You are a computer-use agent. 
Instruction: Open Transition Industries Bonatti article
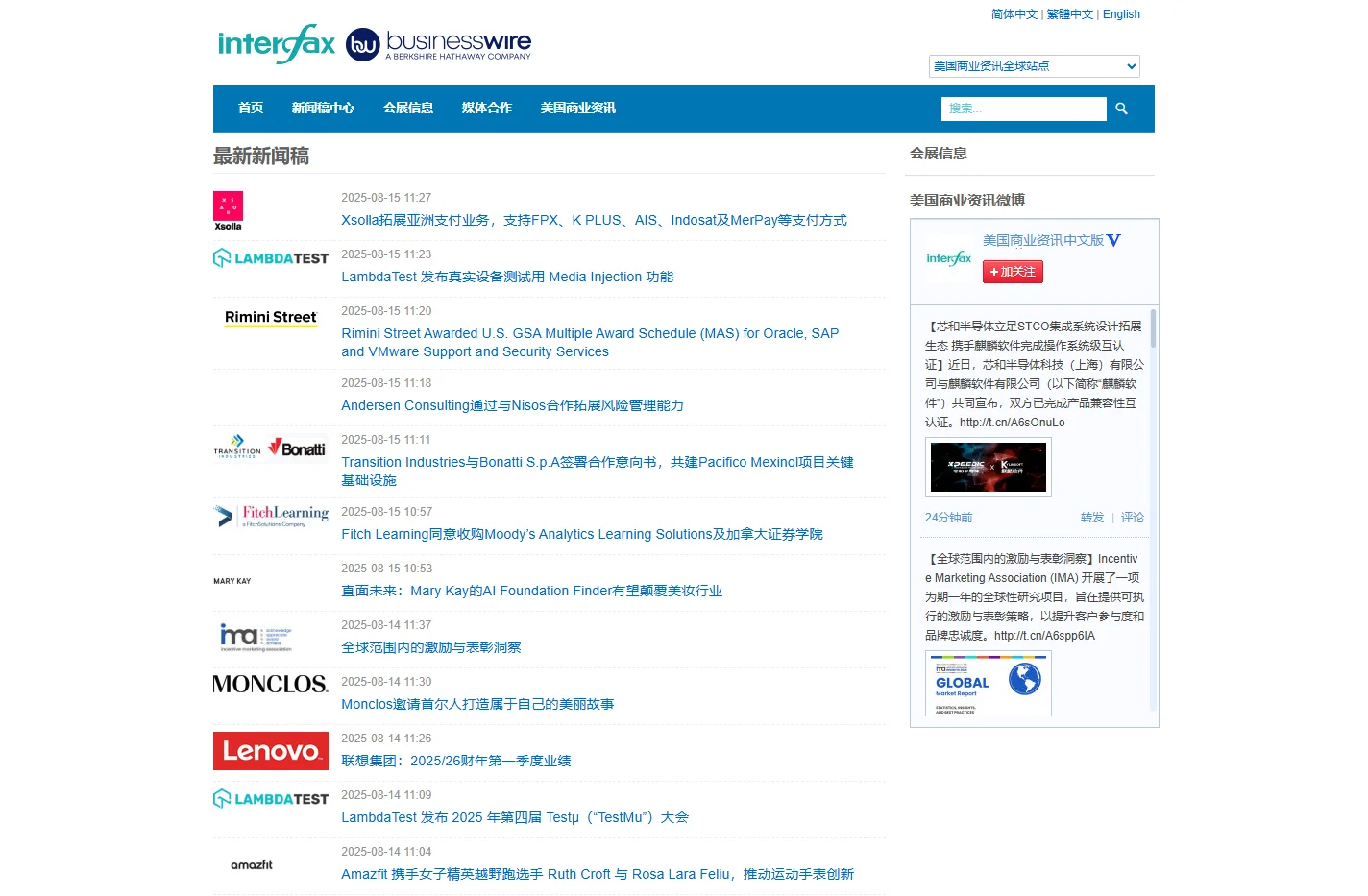tap(598, 472)
